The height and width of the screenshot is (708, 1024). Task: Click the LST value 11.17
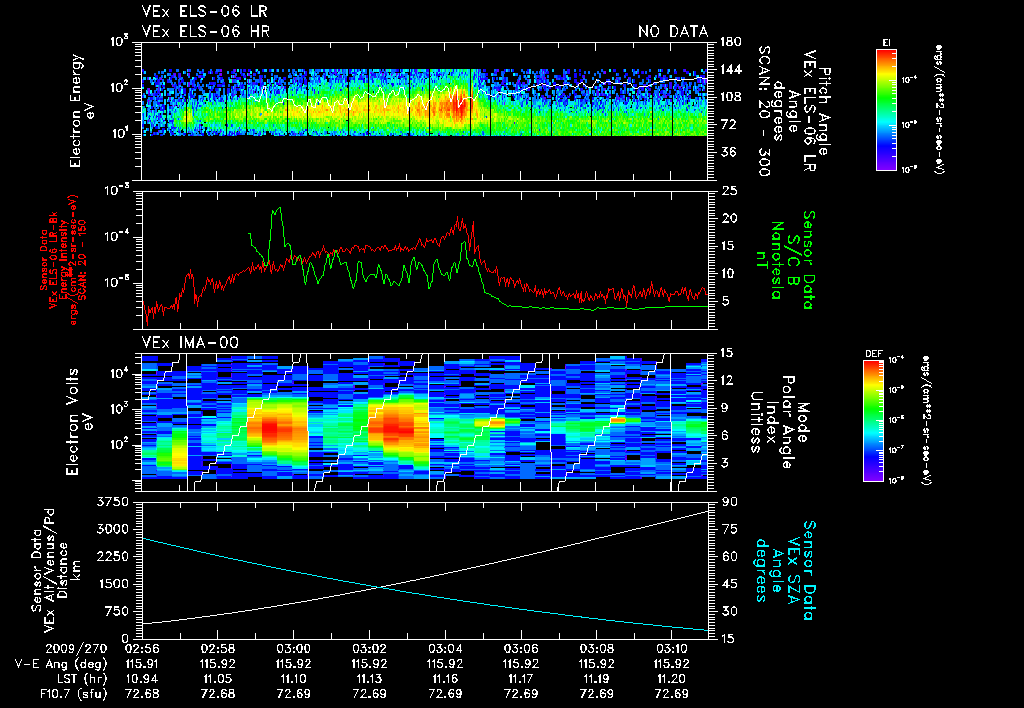tap(520, 679)
